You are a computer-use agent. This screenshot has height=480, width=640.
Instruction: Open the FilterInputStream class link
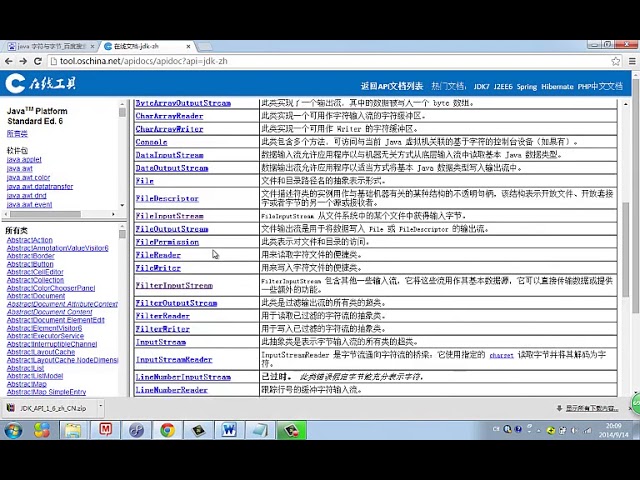click(174, 285)
